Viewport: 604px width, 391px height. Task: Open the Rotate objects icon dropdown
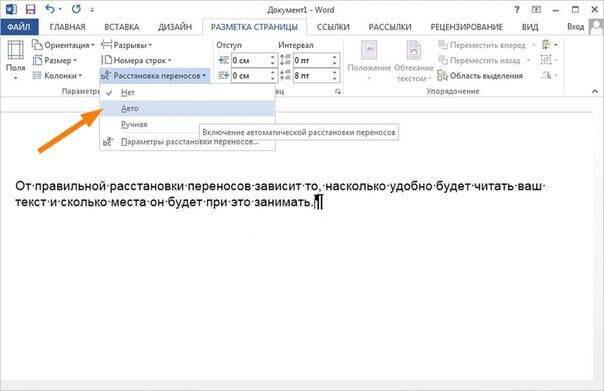[x=549, y=75]
